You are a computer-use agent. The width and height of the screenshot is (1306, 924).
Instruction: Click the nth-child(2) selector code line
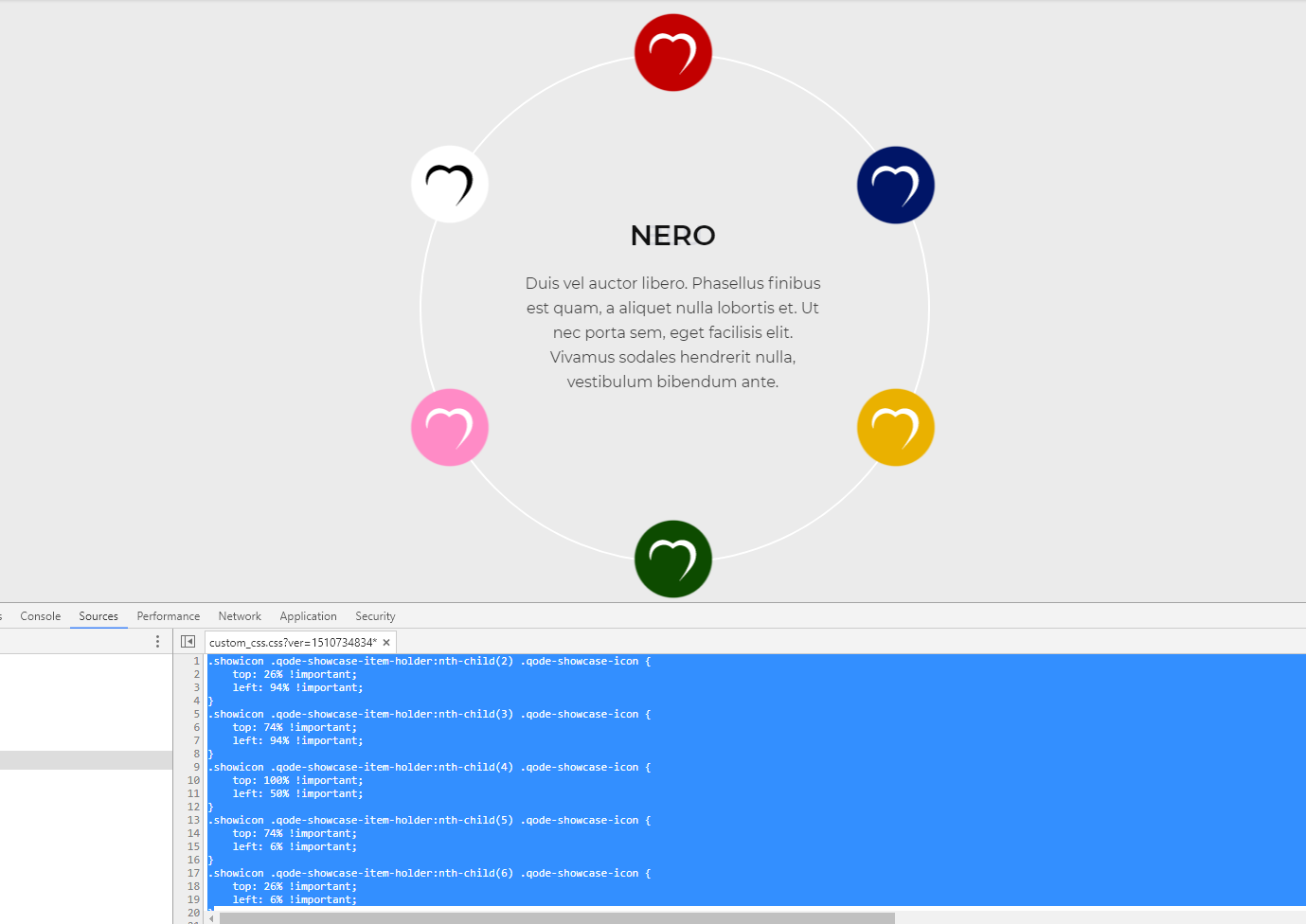429,661
